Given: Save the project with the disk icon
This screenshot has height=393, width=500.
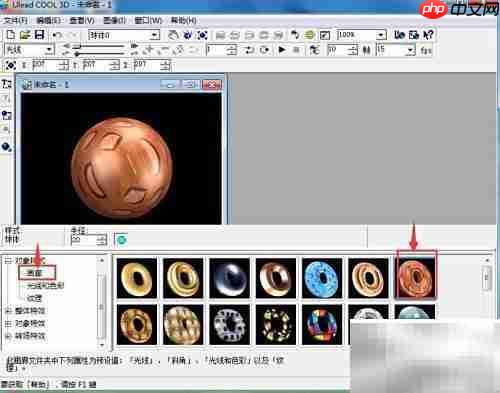Looking at the screenshot, I should pos(39,35).
